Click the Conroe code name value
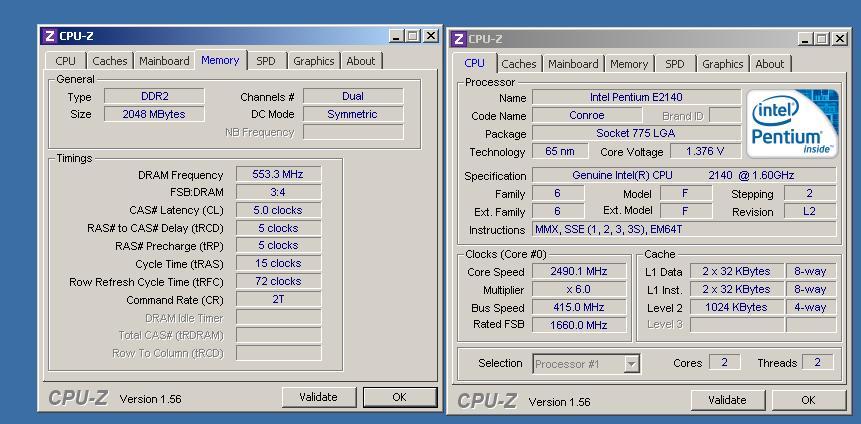Screen dimensions: 861x424 click(x=587, y=115)
